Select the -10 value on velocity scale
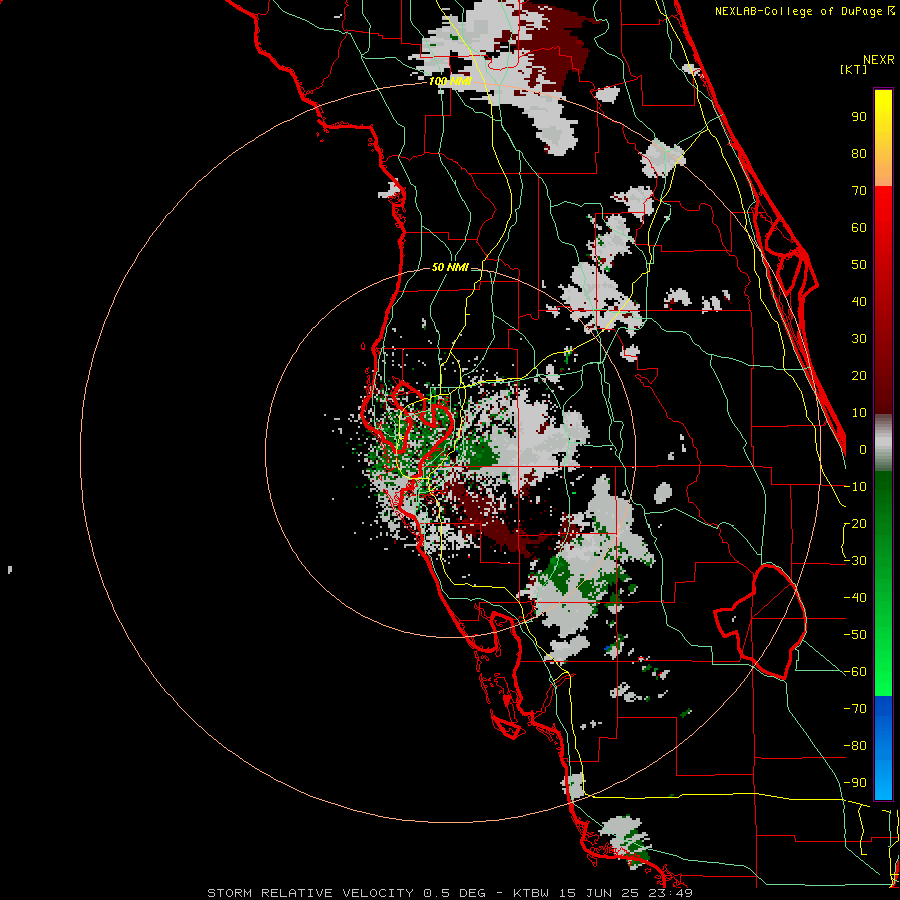900x900 pixels. click(855, 487)
